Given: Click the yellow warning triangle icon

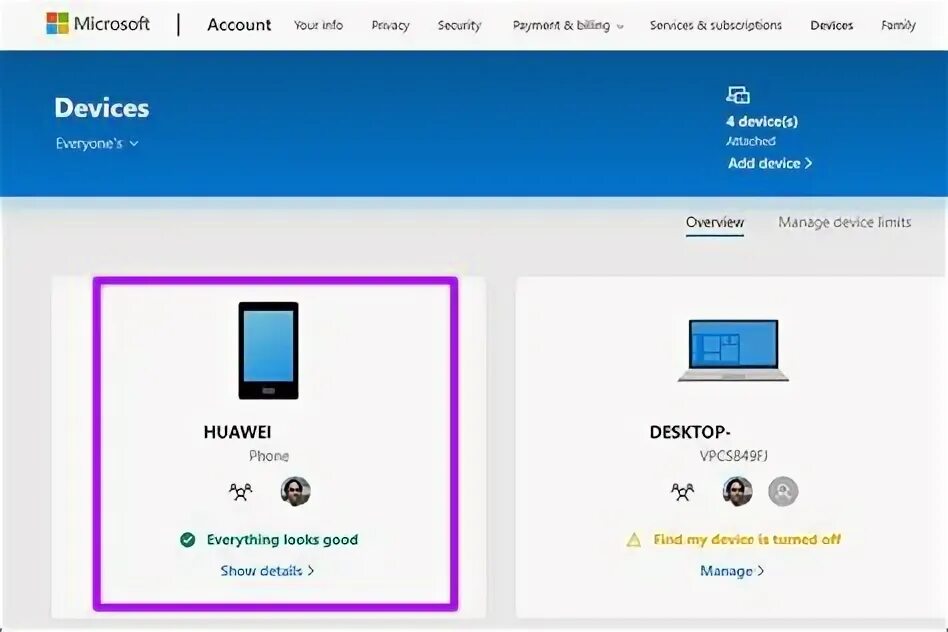Looking at the screenshot, I should pos(634,539).
